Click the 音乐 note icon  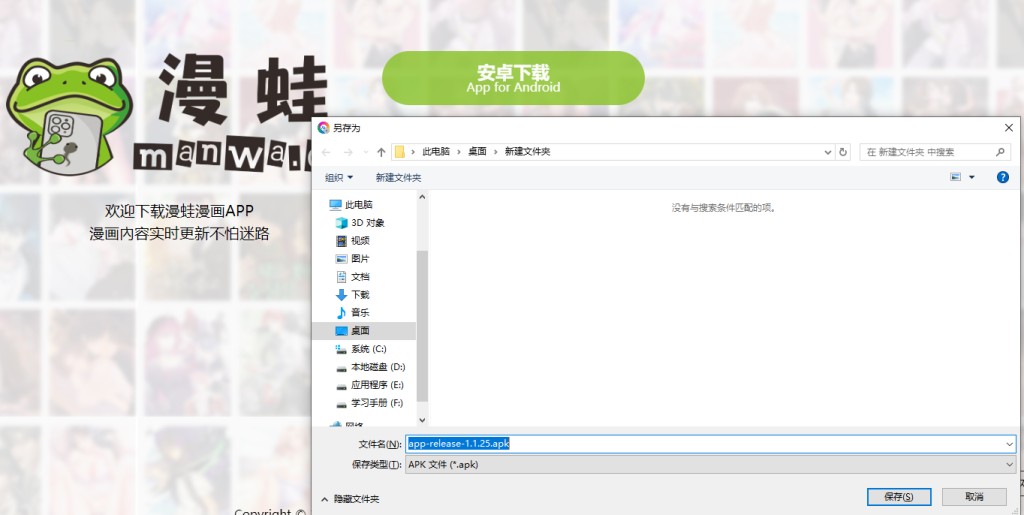341,313
